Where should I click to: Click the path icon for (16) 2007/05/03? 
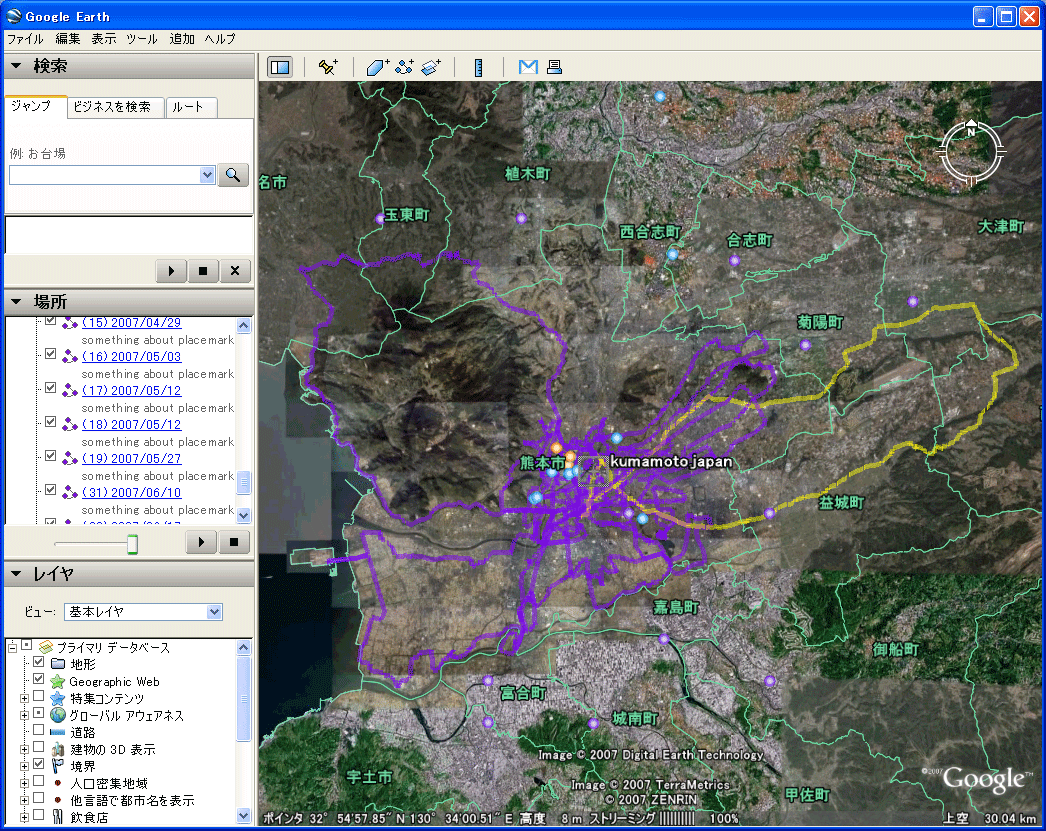pyautogui.click(x=70, y=357)
